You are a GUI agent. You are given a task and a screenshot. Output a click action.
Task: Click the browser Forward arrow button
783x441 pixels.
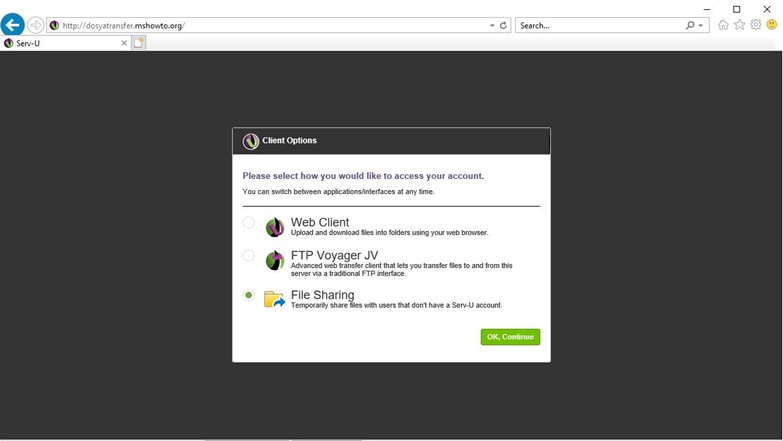(35, 25)
